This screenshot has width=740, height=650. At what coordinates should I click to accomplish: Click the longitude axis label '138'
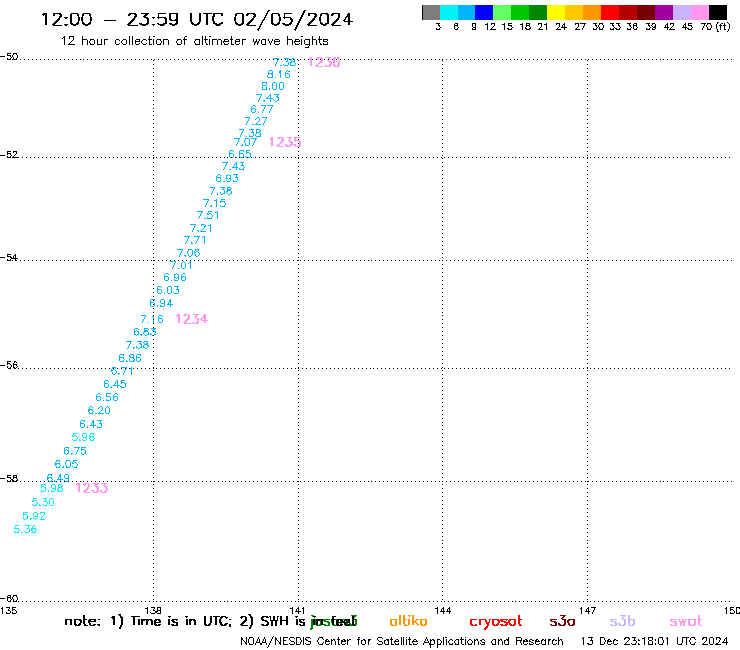(153, 611)
